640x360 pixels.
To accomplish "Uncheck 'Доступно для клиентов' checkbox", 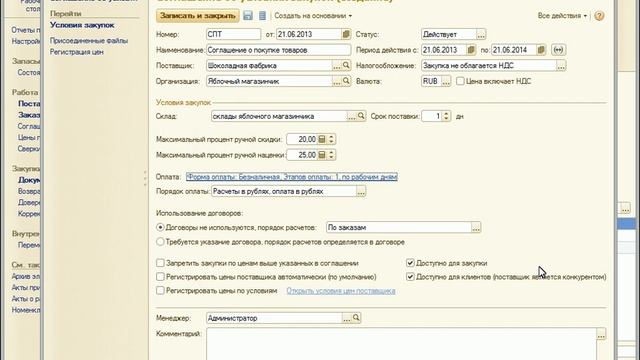I will 410,277.
